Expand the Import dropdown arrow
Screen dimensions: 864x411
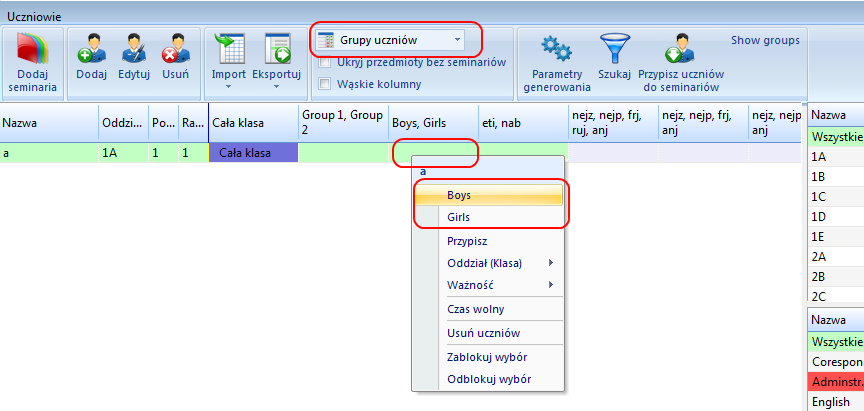(x=229, y=86)
